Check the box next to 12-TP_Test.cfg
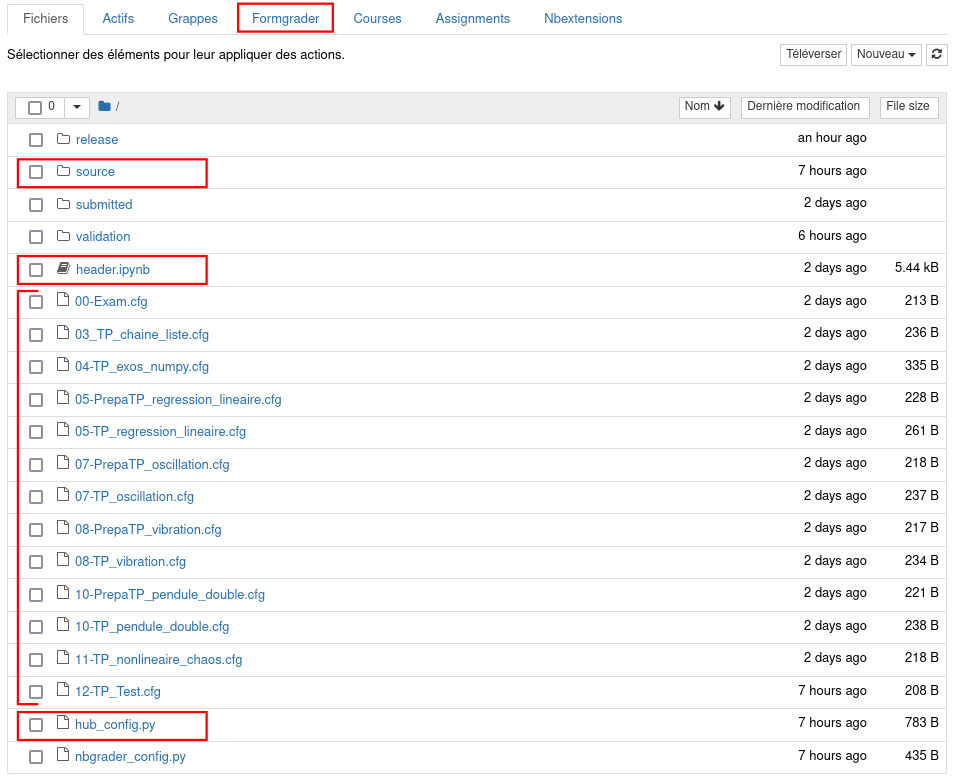955x783 pixels. 36,692
